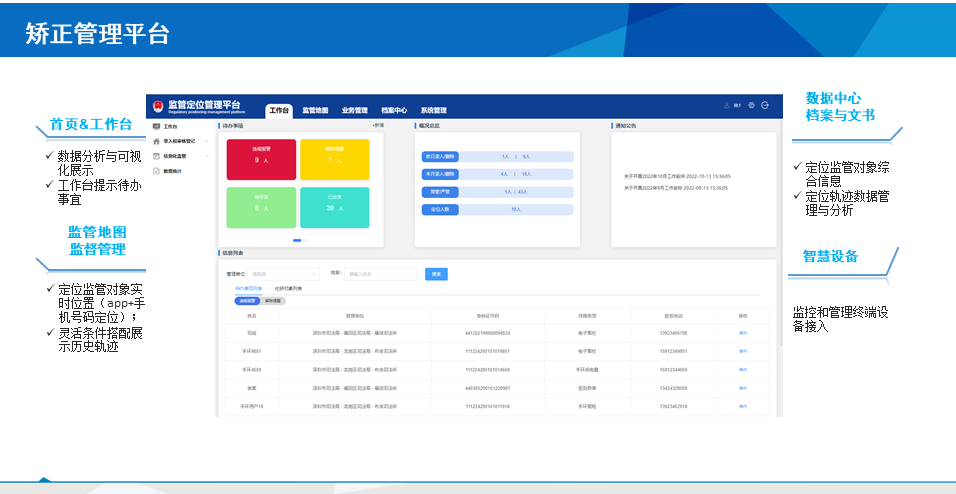Click the 数据统计 document icon in sidebar
Screen dimensions: 956x494
point(156,171)
